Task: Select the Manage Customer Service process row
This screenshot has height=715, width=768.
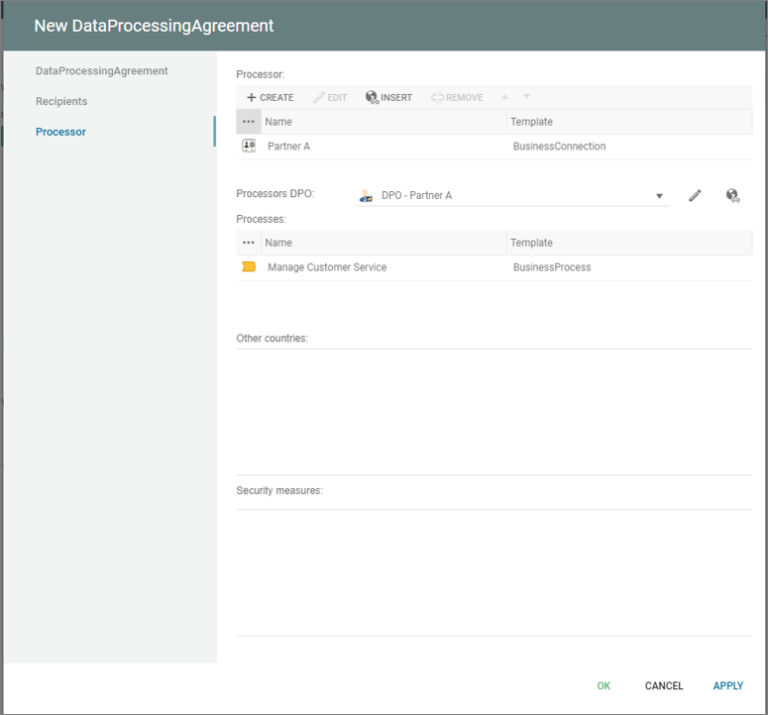Action: pos(327,267)
